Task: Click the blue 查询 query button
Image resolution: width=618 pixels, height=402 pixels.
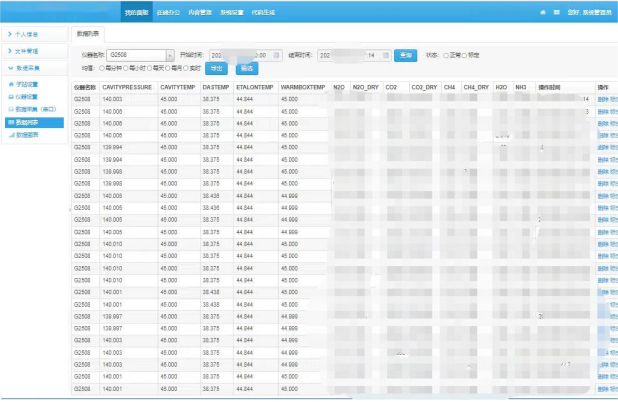Action: coord(405,55)
